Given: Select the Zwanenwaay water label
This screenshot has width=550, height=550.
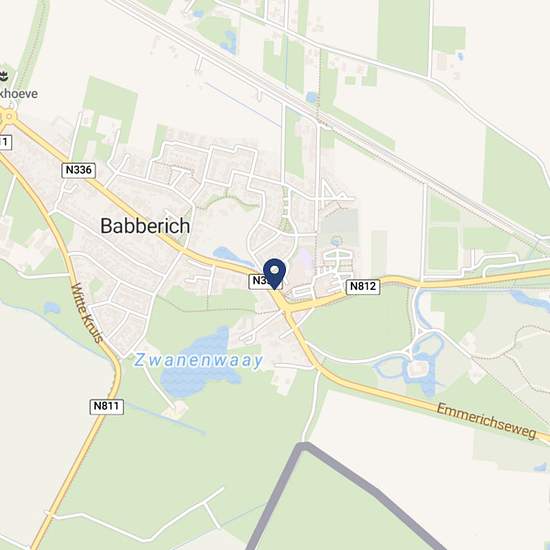Looking at the screenshot, I should (198, 360).
